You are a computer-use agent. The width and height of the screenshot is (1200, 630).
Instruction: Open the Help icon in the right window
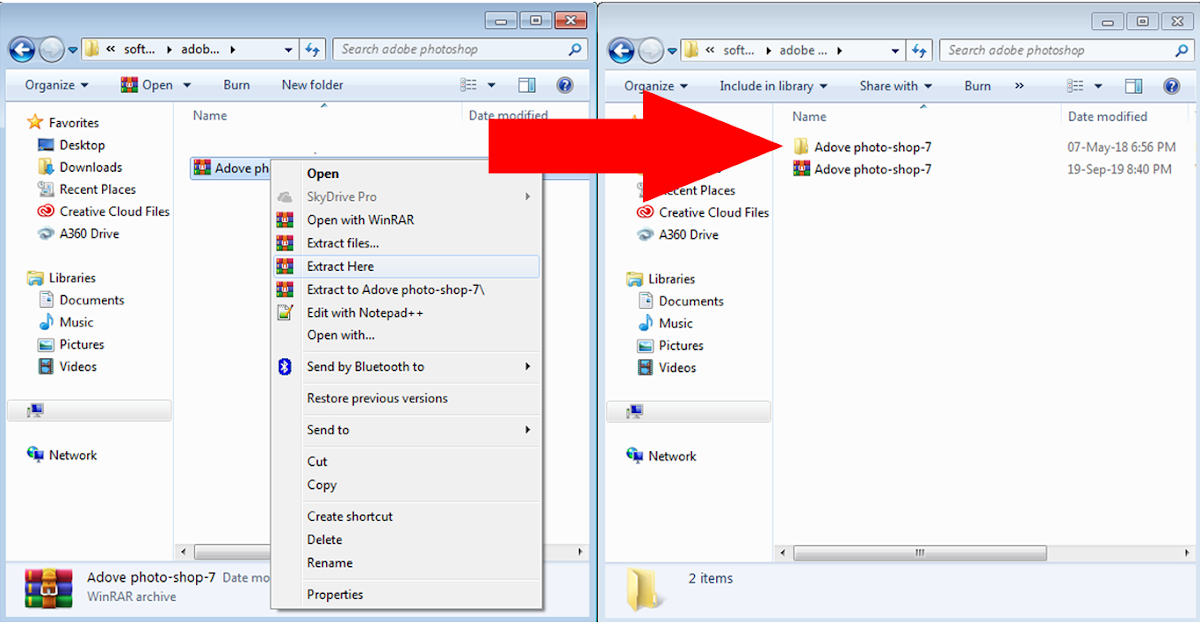click(1171, 86)
